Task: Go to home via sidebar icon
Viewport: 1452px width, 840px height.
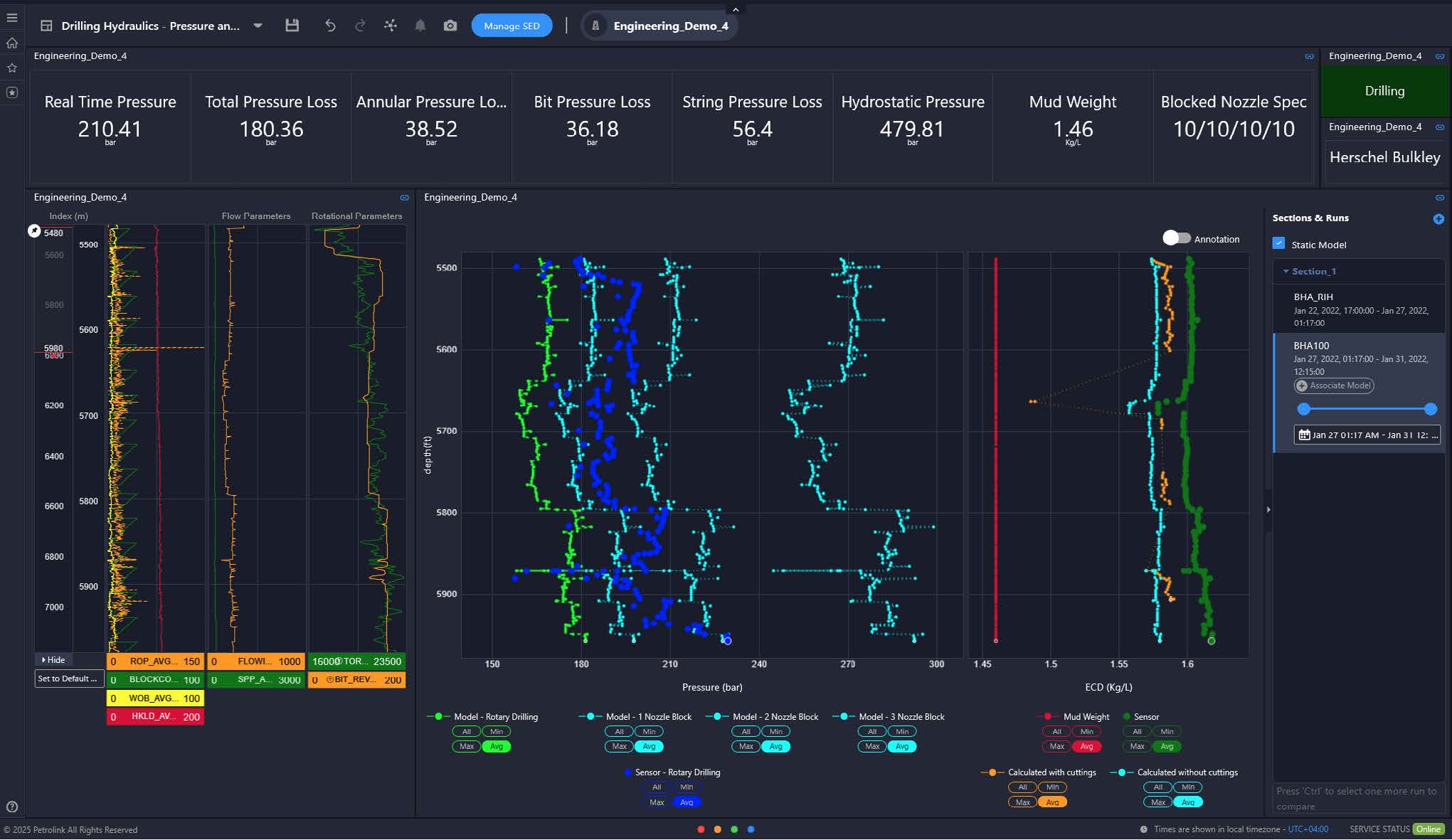Action: click(x=12, y=43)
